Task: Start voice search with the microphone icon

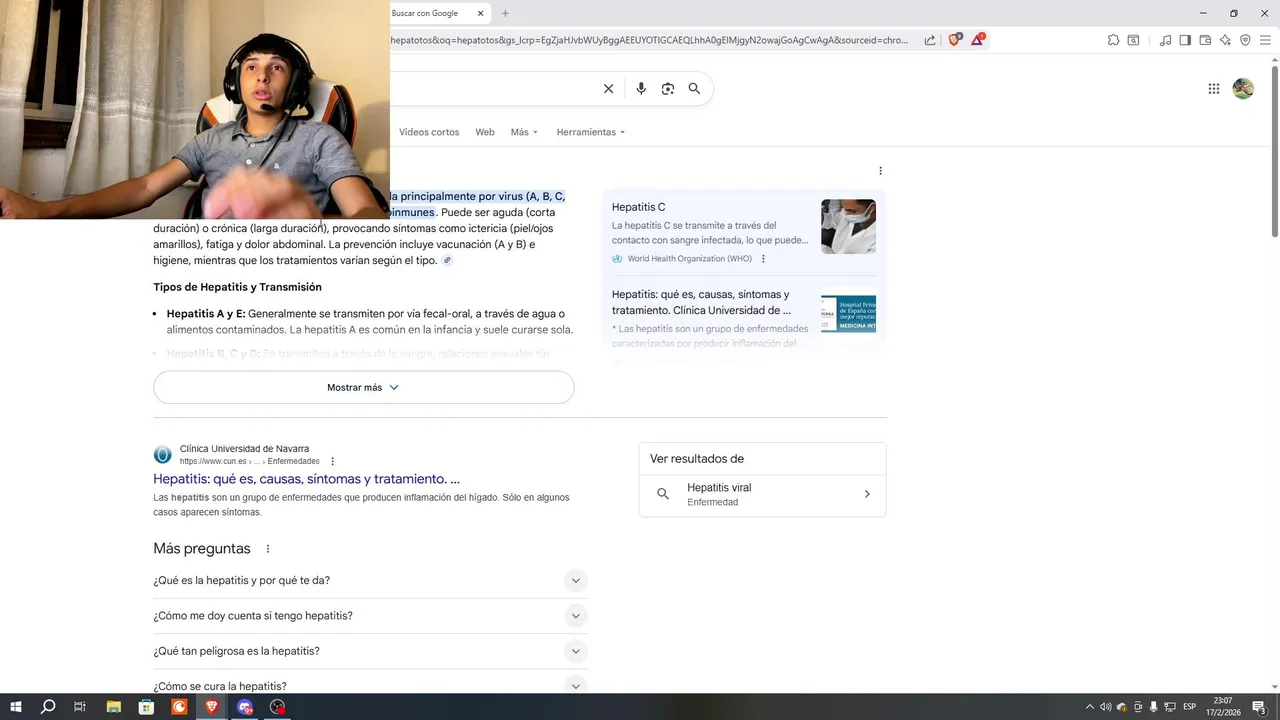Action: coord(641,89)
